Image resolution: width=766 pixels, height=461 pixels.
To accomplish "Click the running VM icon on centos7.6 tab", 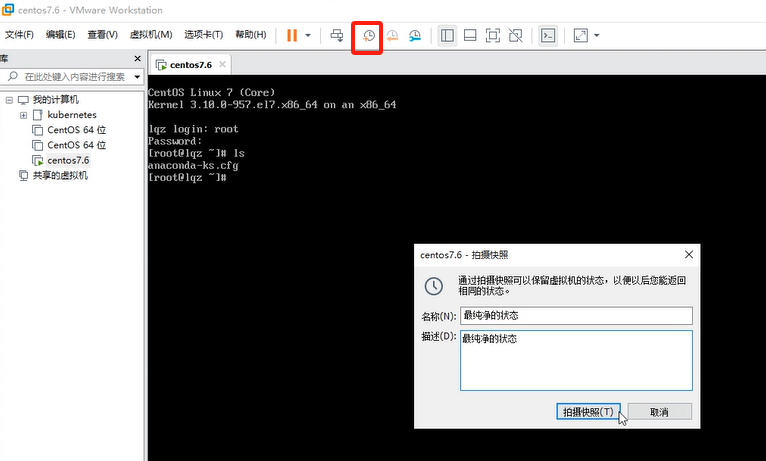I will (161, 65).
